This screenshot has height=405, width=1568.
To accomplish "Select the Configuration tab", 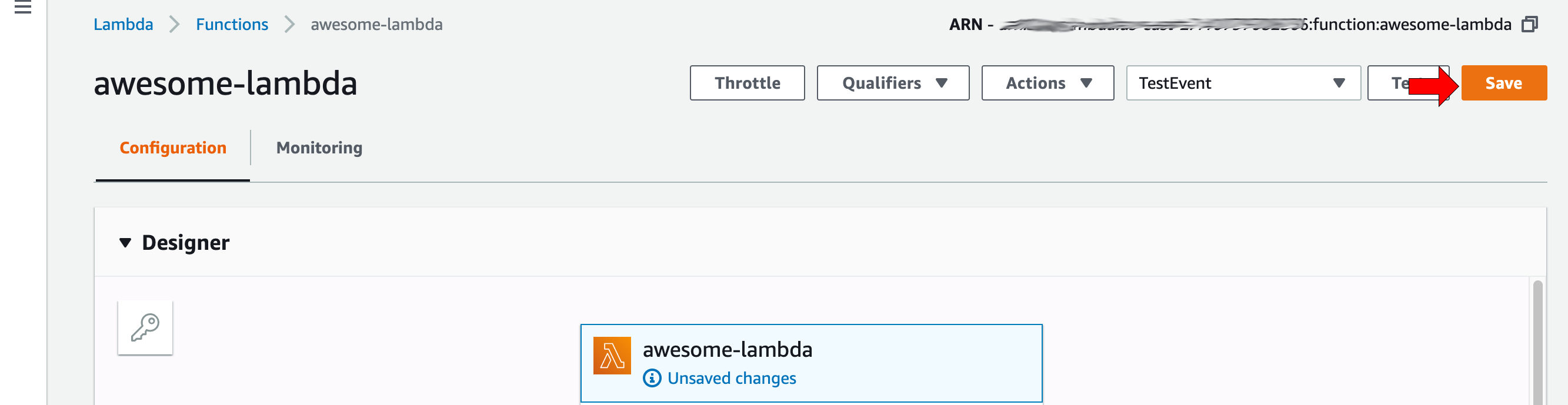I will pos(173,148).
